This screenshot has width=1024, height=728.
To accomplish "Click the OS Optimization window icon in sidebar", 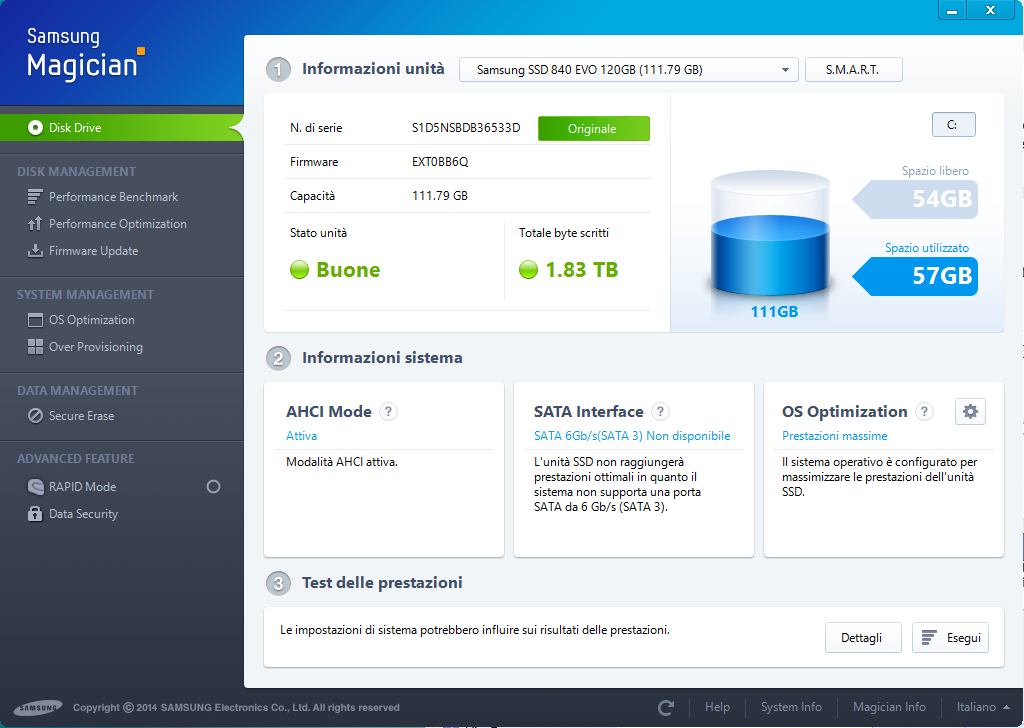I will (x=35, y=320).
